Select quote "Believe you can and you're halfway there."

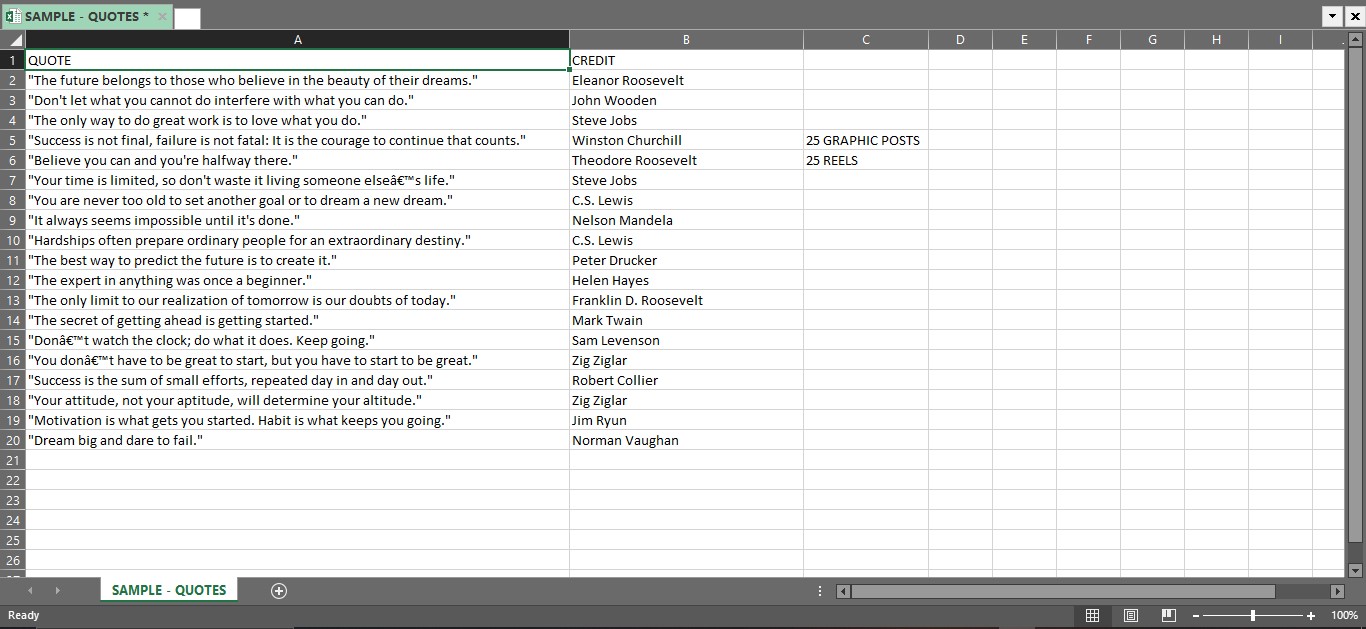(x=297, y=160)
